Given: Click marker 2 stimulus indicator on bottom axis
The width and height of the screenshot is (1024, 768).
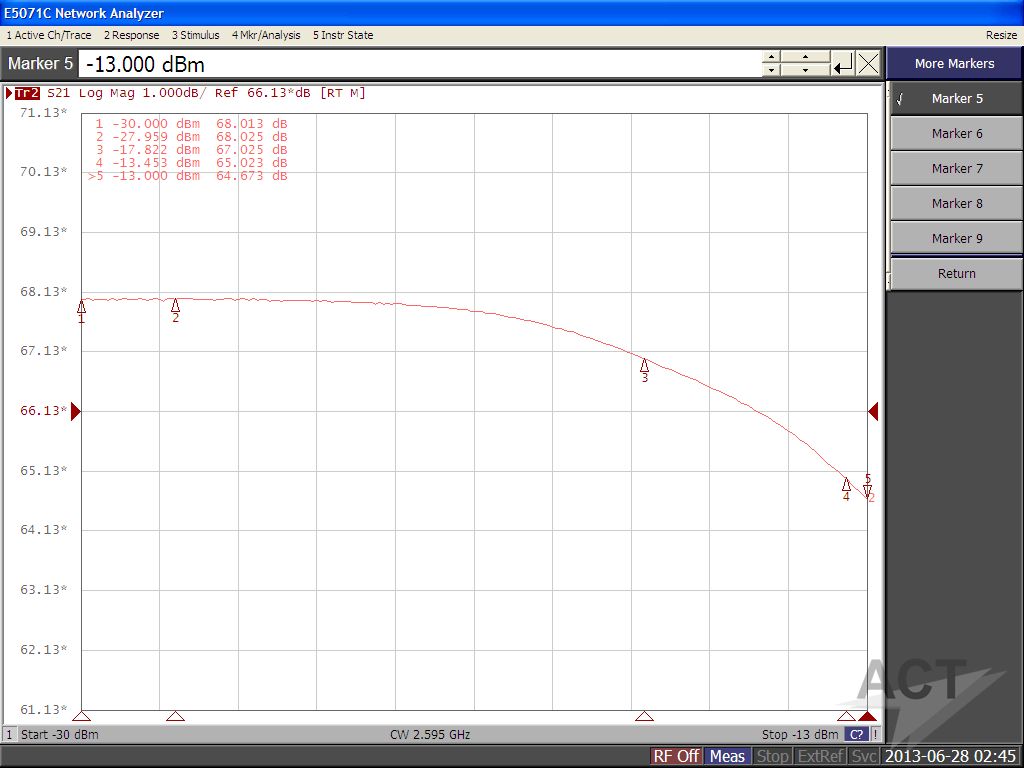Looking at the screenshot, I should [x=175, y=716].
